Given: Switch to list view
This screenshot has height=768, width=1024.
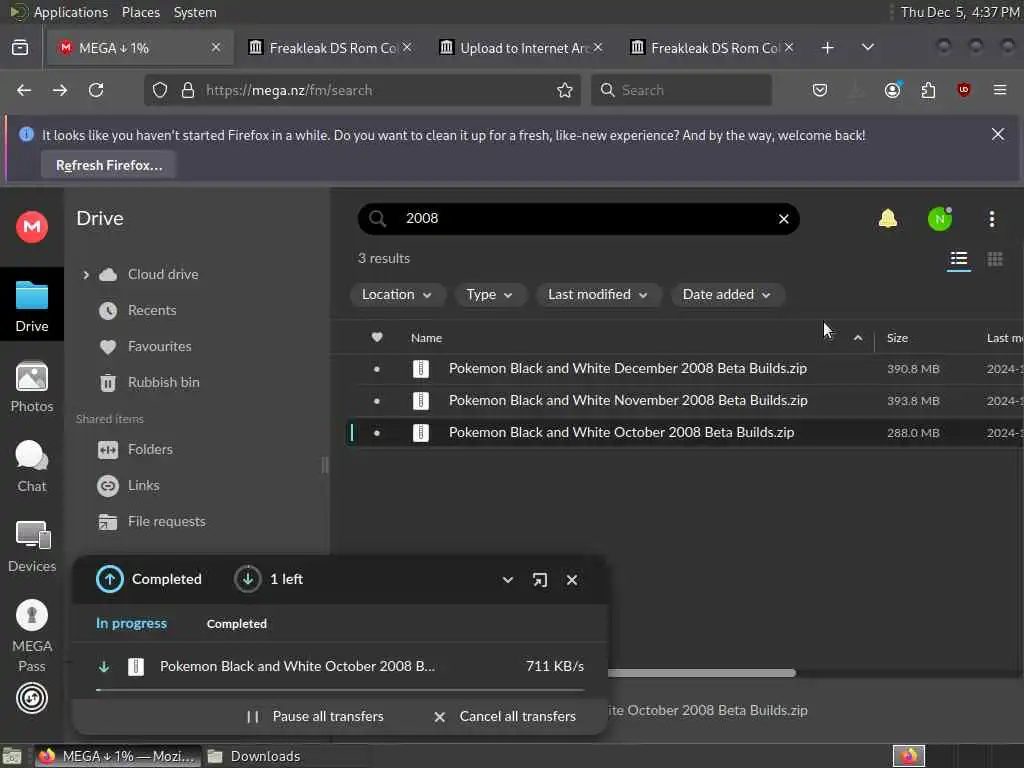Looking at the screenshot, I should 958,259.
